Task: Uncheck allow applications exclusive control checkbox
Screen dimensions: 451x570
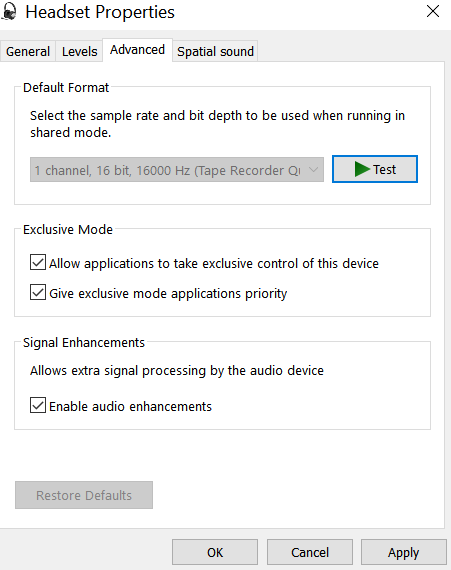Action: click(38, 262)
